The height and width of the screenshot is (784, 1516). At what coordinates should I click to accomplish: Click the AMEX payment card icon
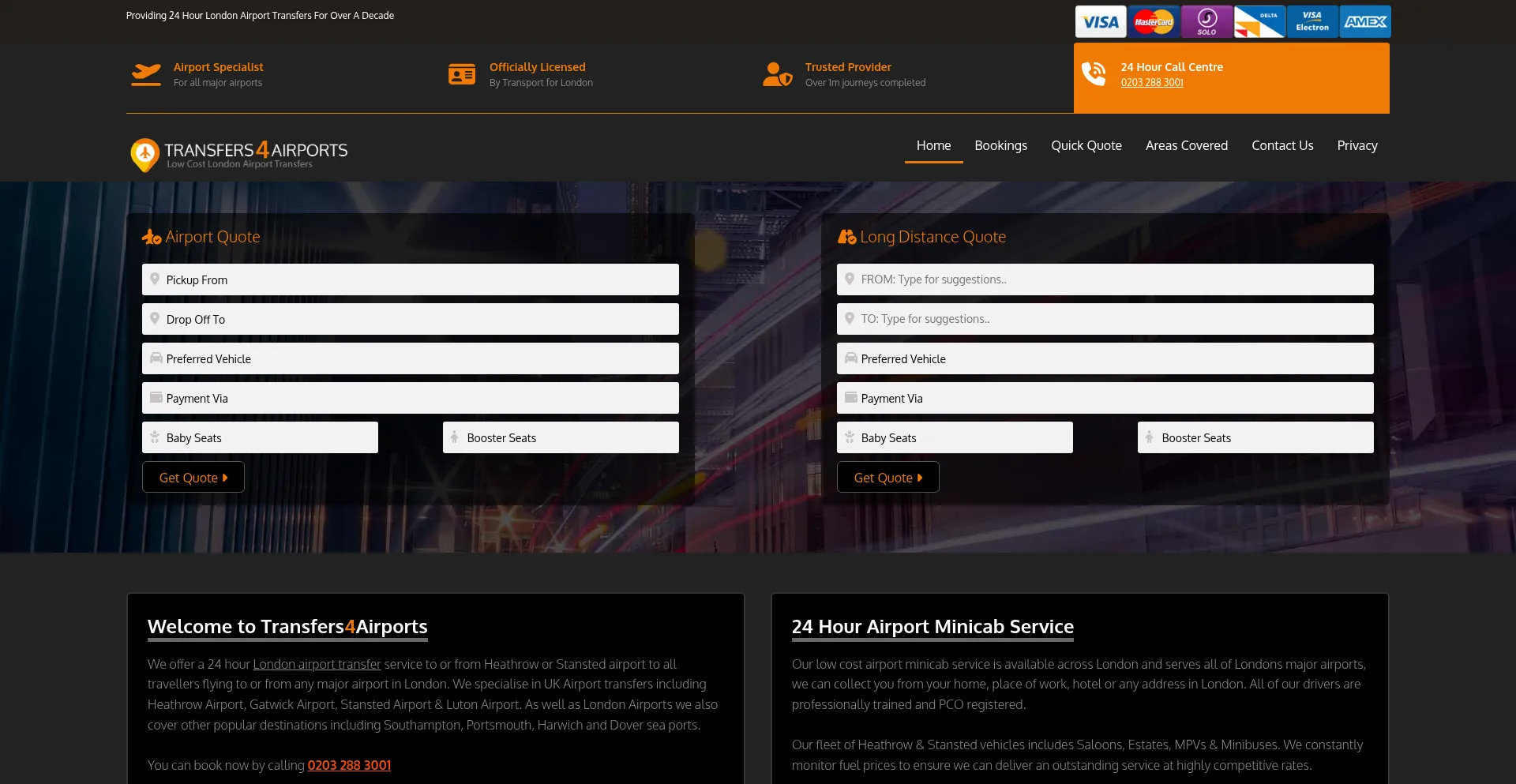point(1365,21)
